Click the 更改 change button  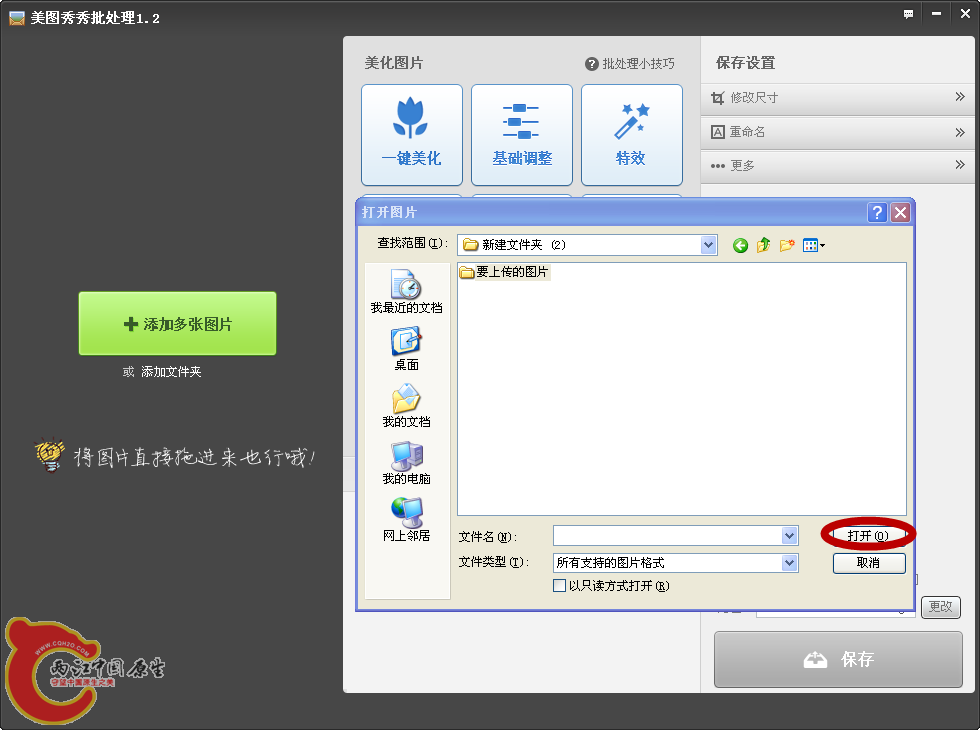941,607
